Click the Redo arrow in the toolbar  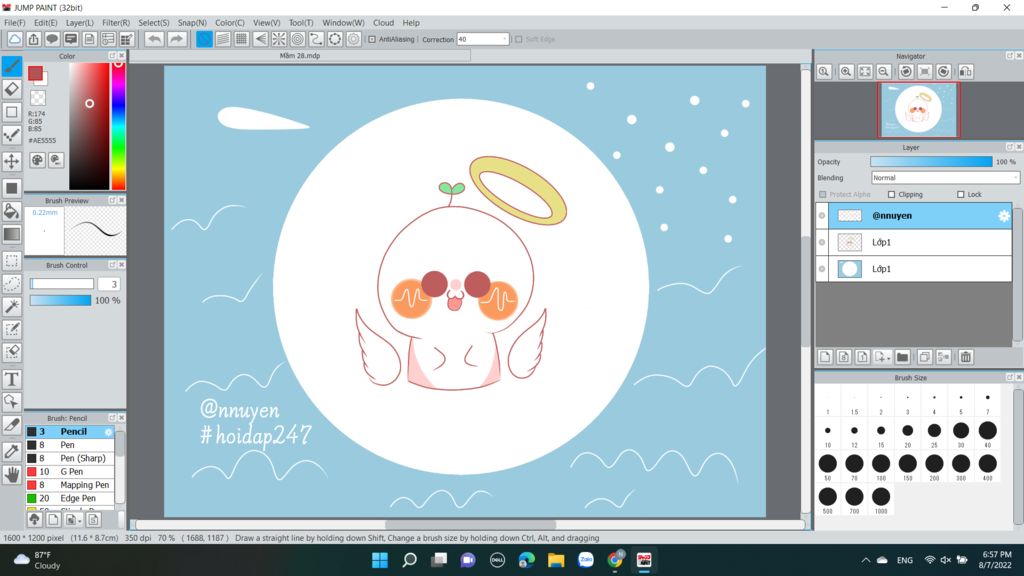coord(176,39)
